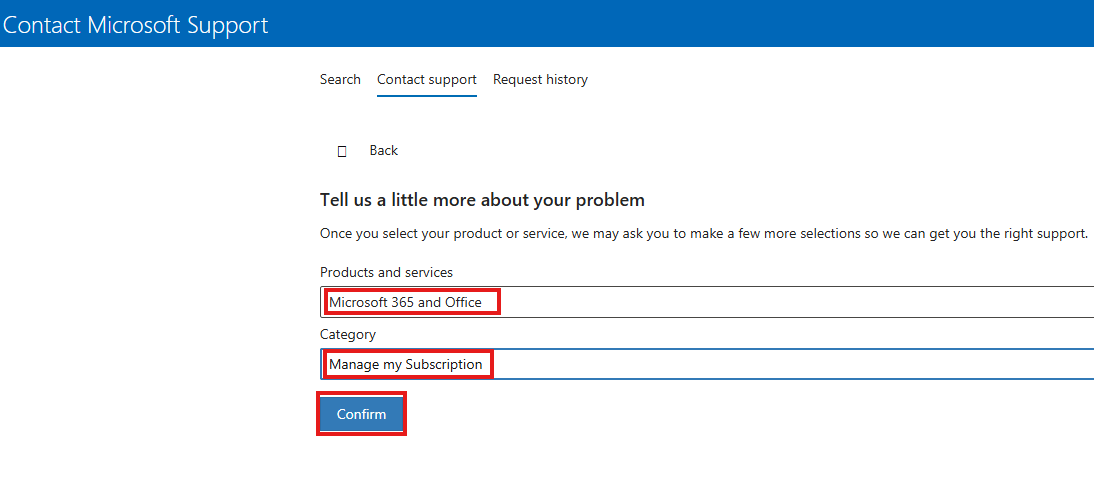Click the 'Once you select your product' description

pos(704,234)
